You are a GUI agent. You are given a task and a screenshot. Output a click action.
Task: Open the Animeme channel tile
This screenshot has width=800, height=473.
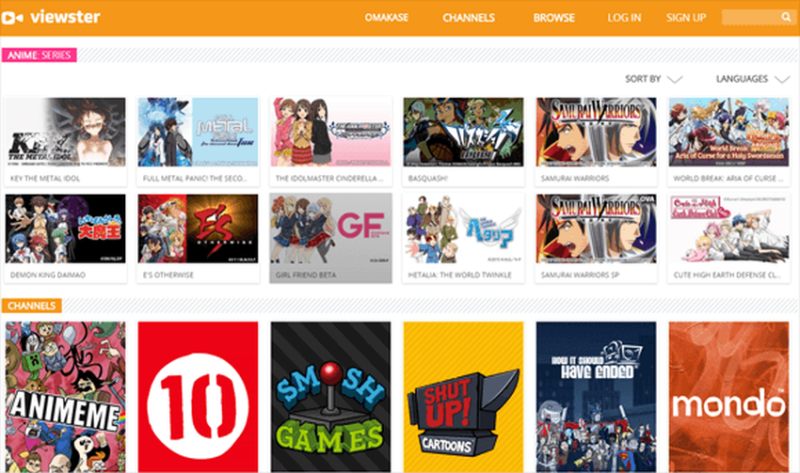pos(65,396)
